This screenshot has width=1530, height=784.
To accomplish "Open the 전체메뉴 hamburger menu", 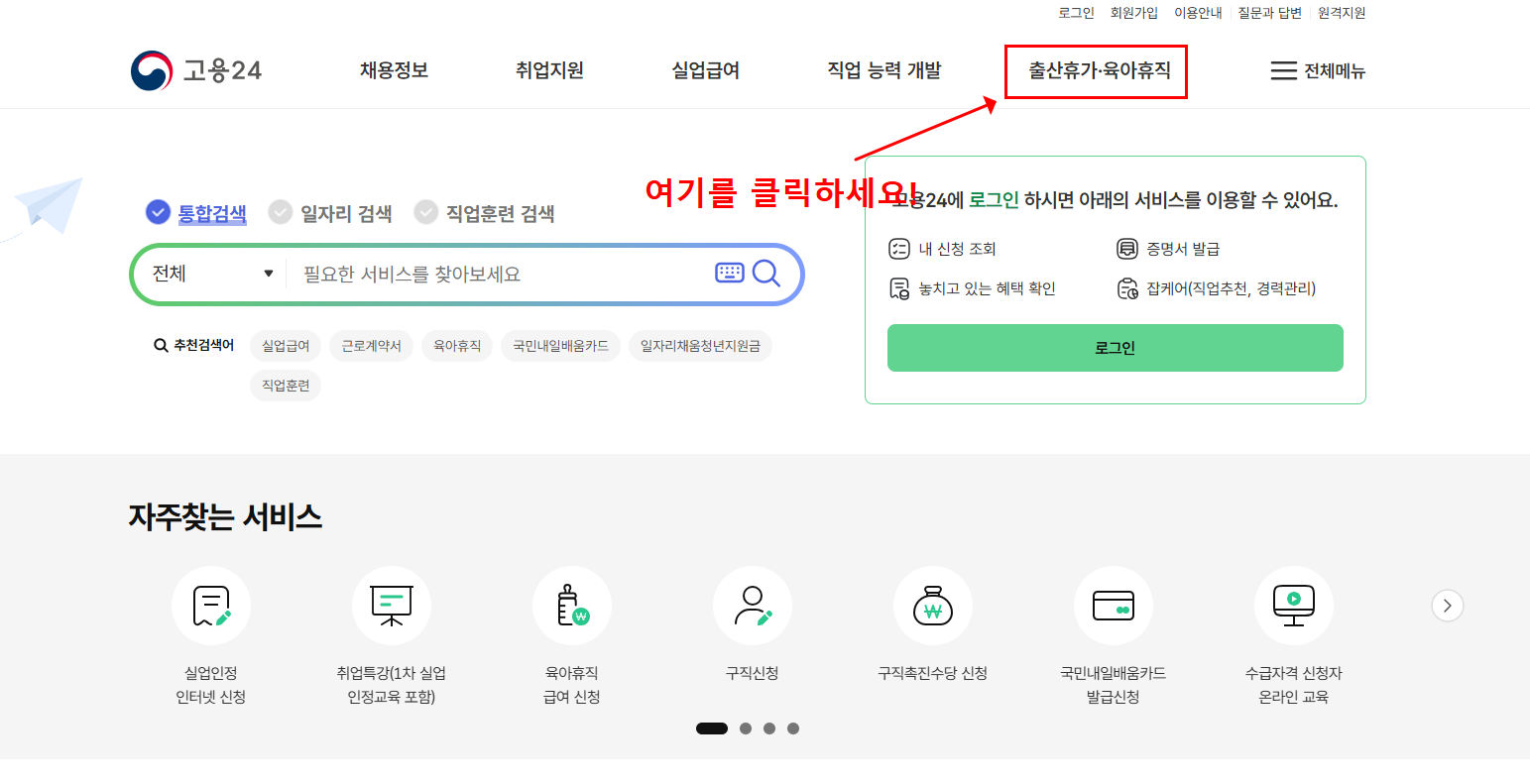I will pos(1317,70).
